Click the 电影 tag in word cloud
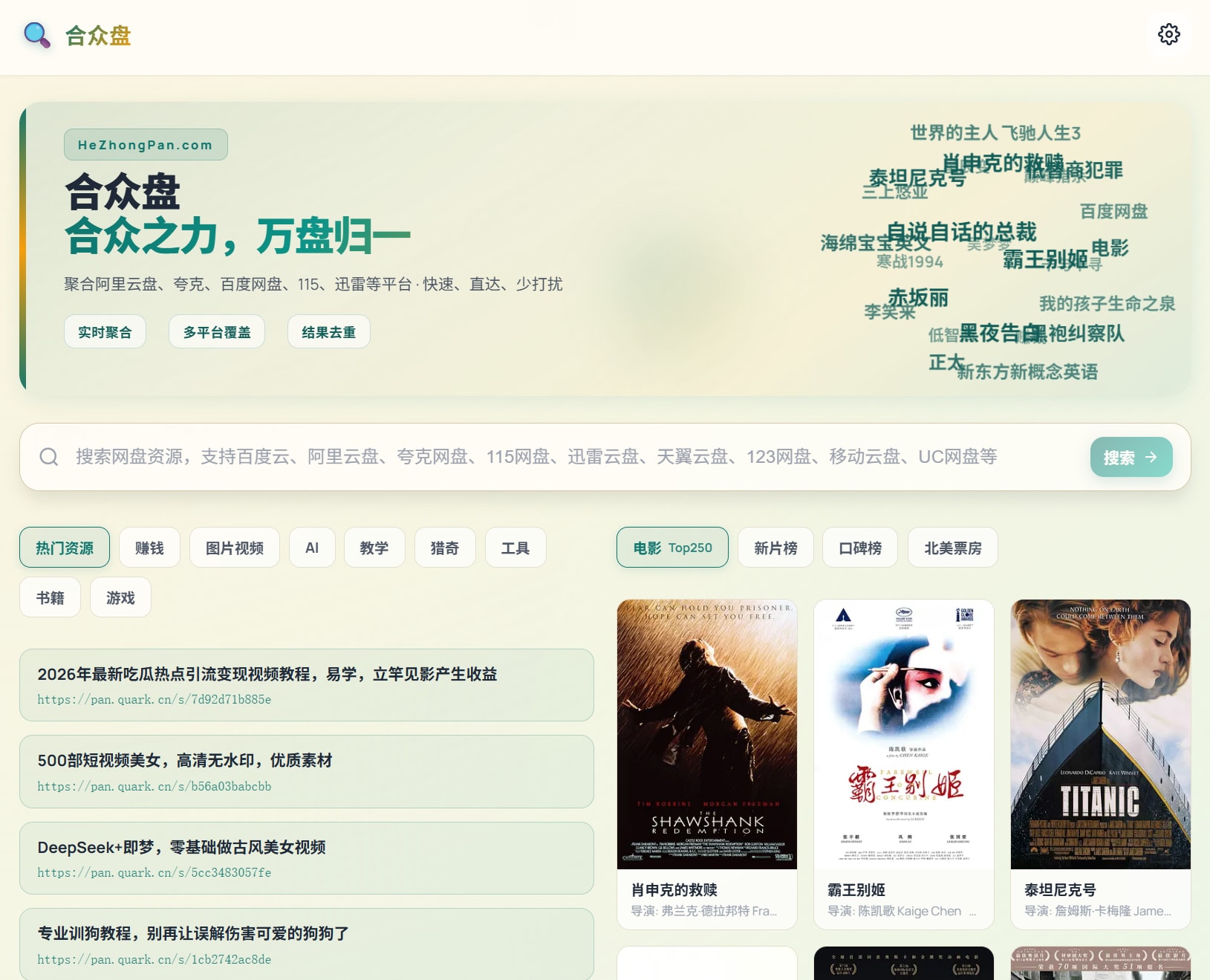1210x980 pixels. (x=1110, y=247)
